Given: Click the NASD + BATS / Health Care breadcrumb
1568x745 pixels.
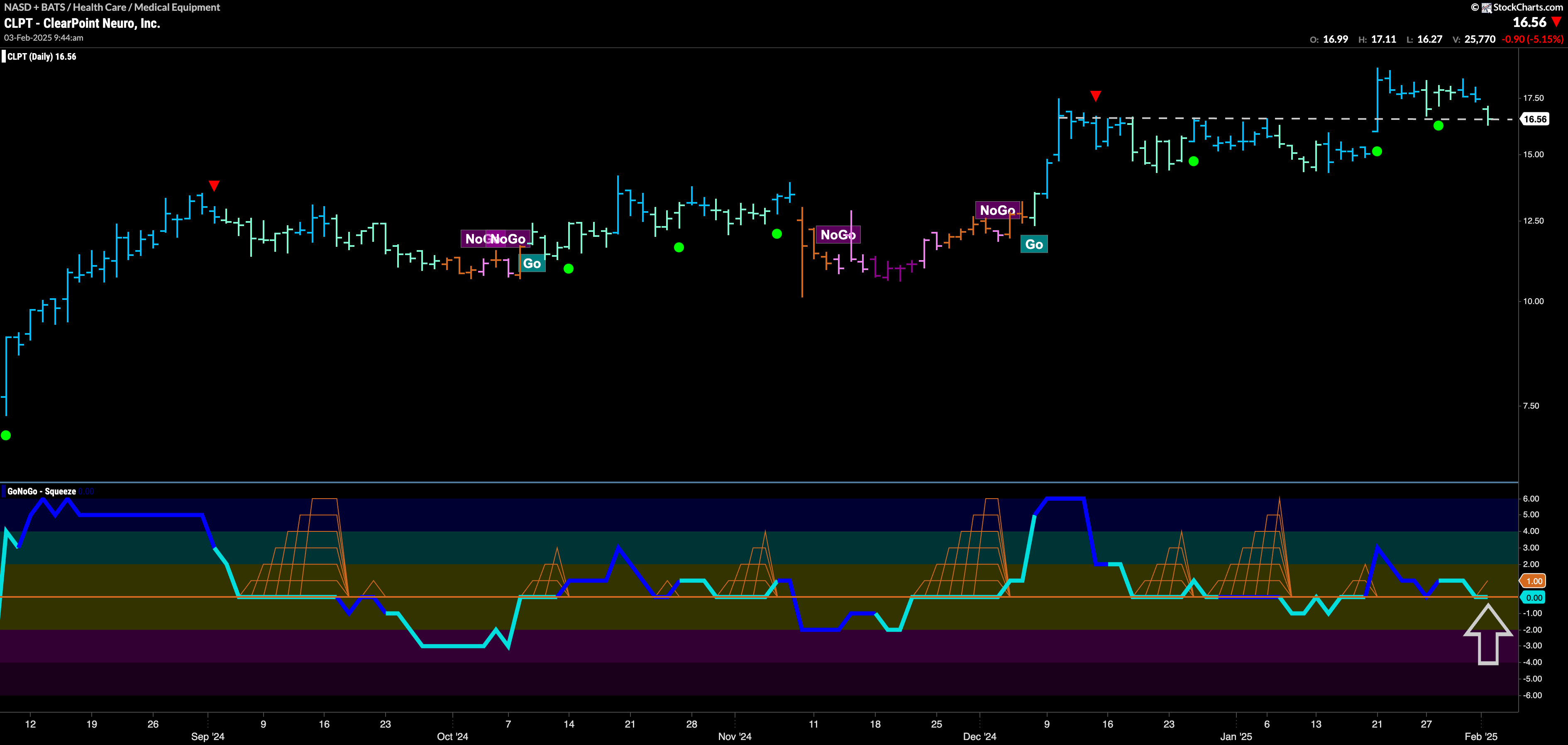Looking at the screenshot, I should [112, 7].
